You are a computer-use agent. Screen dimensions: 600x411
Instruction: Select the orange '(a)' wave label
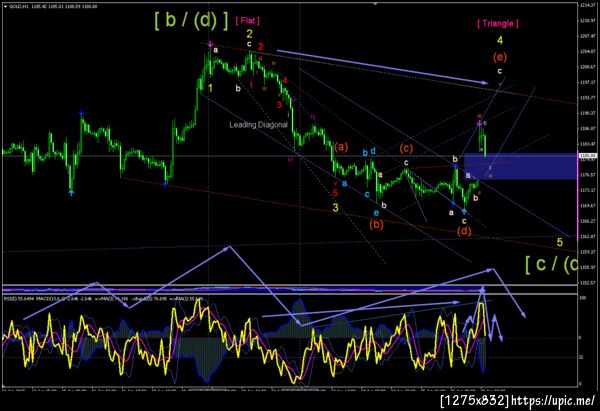[341, 147]
